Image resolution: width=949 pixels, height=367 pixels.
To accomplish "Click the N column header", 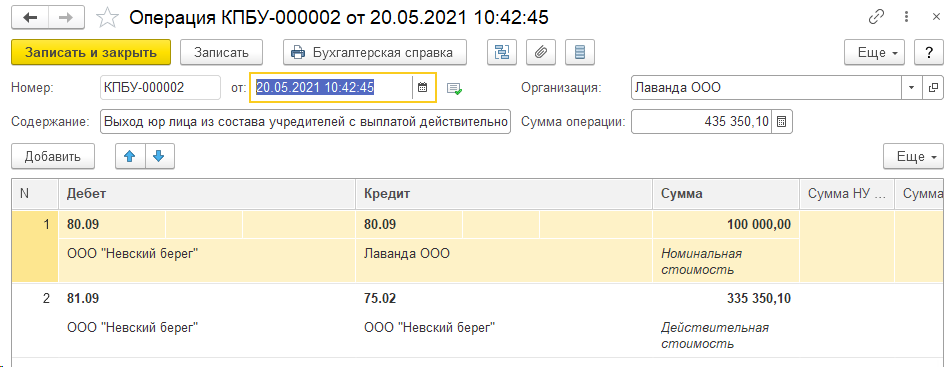I will (x=35, y=194).
